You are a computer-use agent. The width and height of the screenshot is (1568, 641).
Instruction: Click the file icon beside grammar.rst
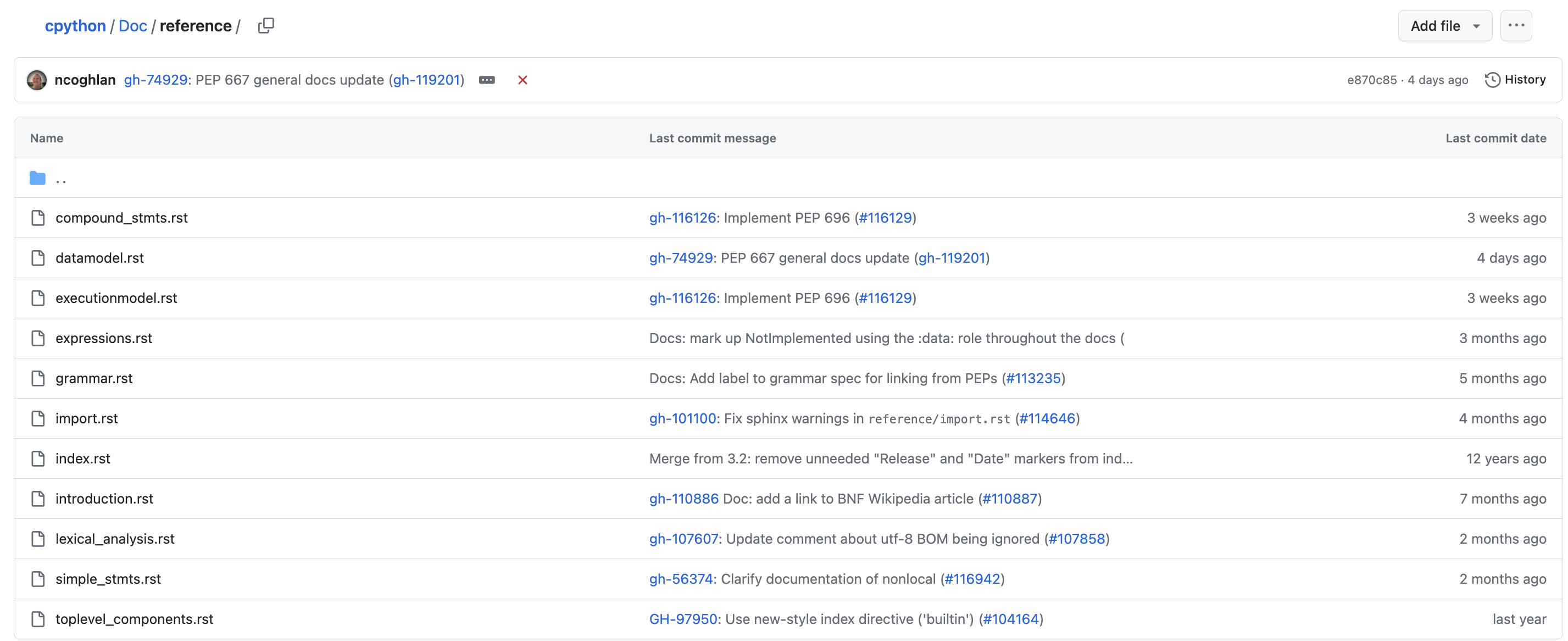point(38,378)
